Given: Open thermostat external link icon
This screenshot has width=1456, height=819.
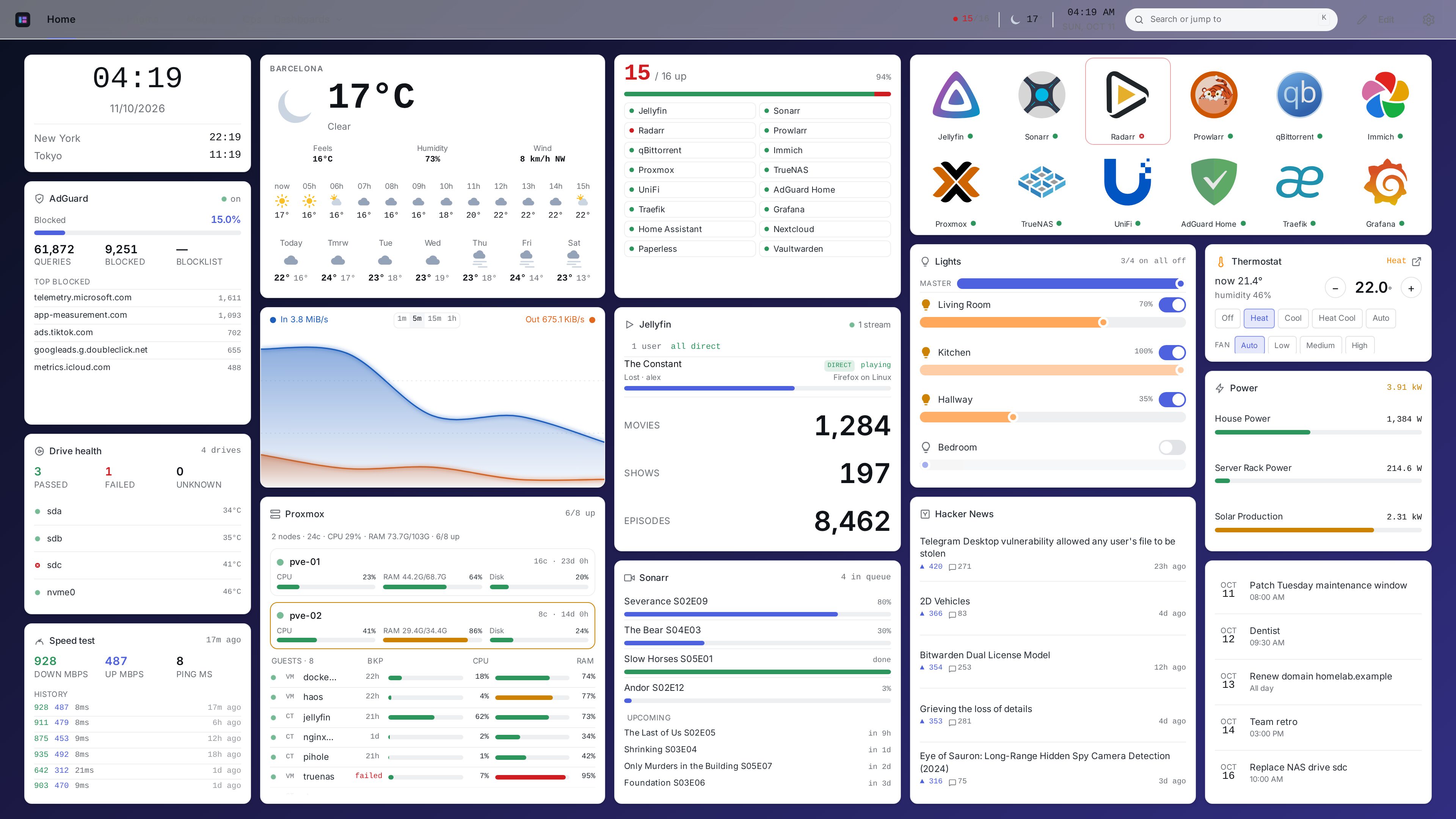Looking at the screenshot, I should (1417, 261).
